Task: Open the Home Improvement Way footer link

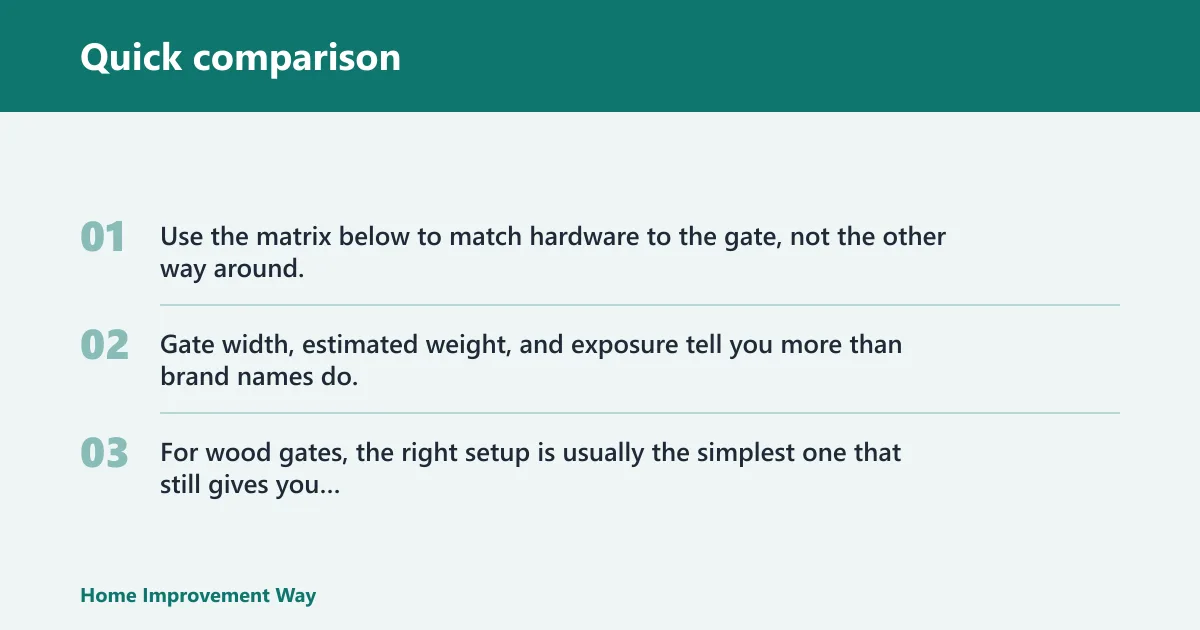Action: [198, 596]
